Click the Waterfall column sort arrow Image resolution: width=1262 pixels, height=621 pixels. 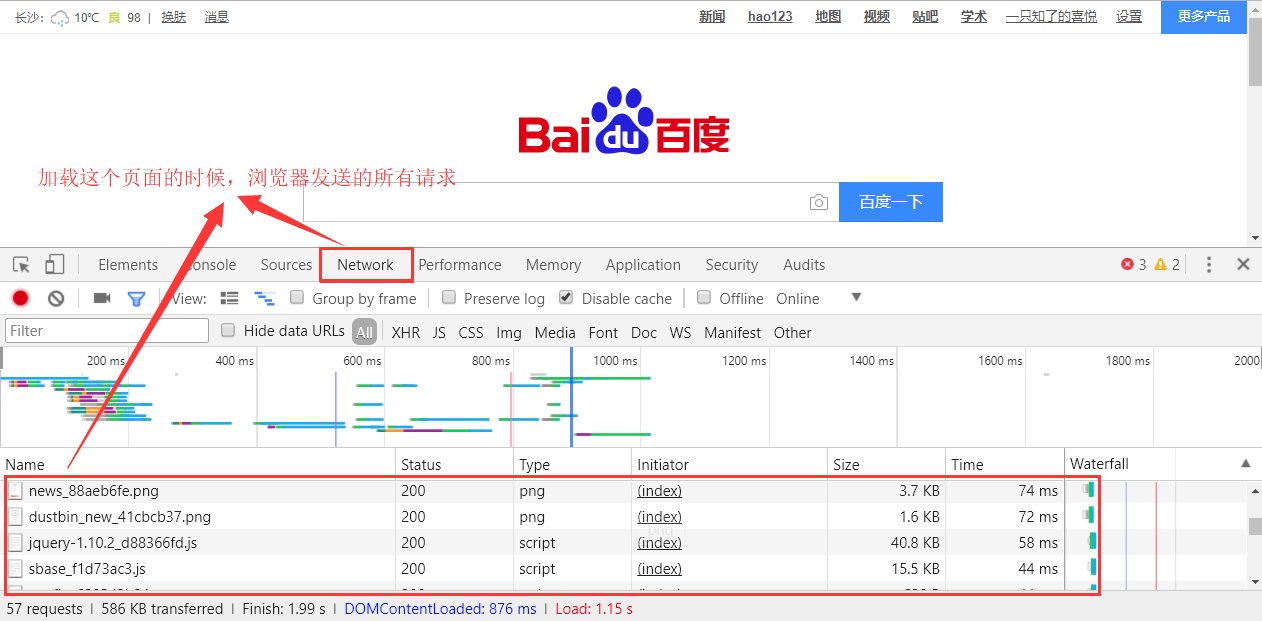tap(1245, 463)
